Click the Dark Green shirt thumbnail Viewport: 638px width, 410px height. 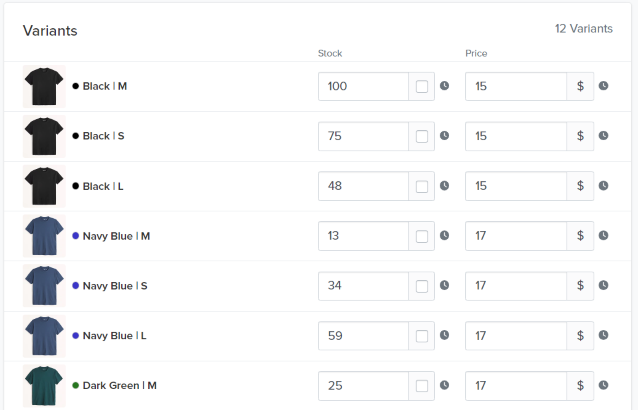click(44, 386)
